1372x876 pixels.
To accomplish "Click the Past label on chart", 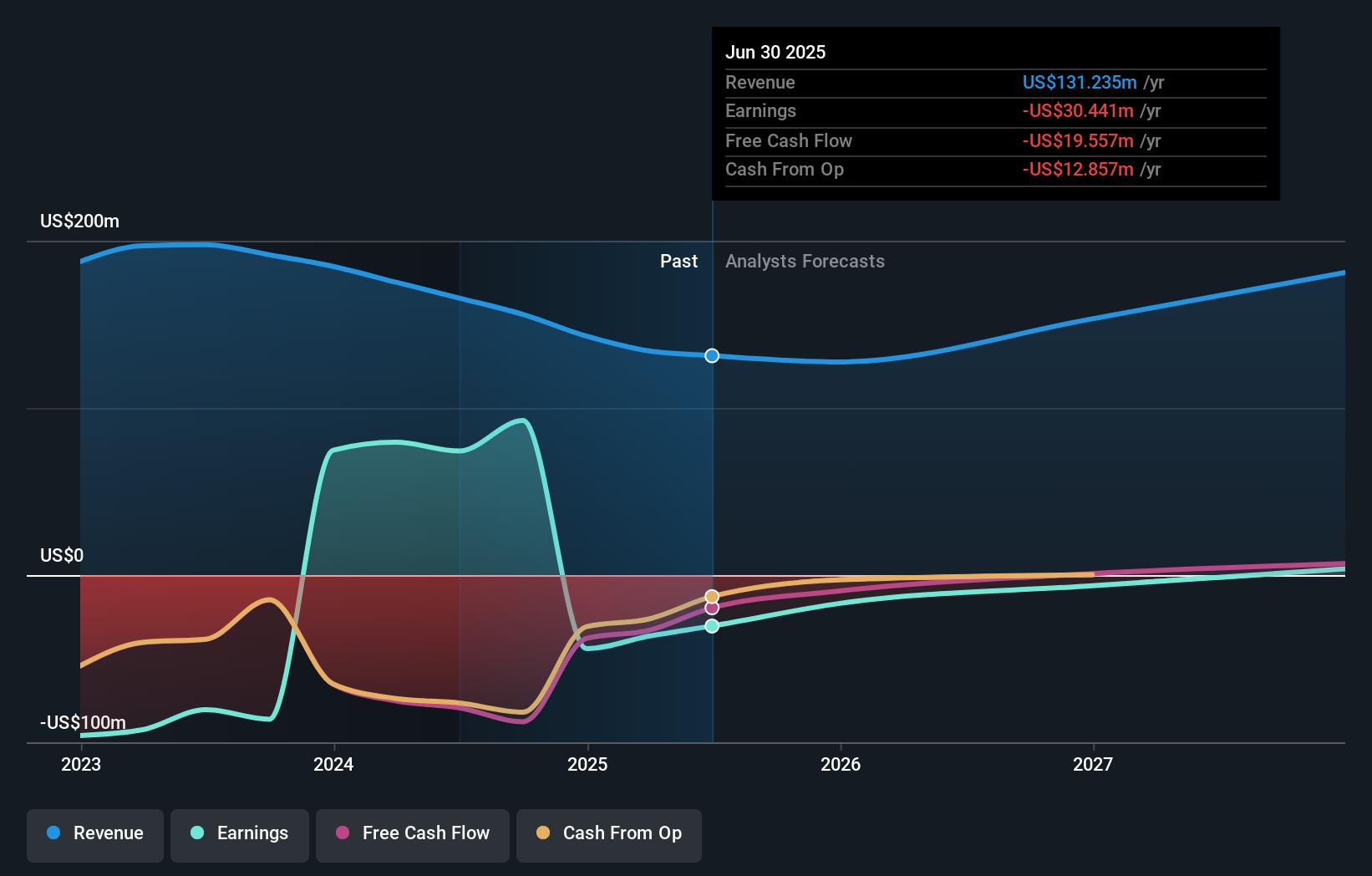I will click(x=678, y=262).
